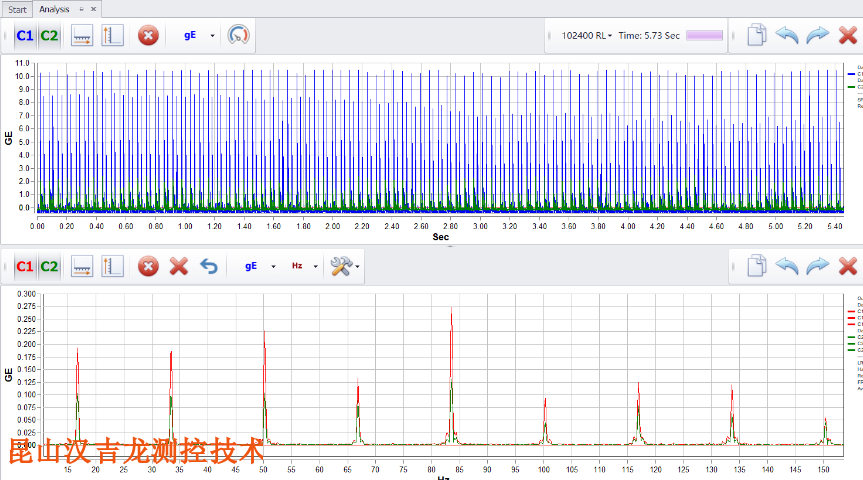
Task: Toggle channel C1 in the waveform toolbar
Action: click(x=25, y=36)
